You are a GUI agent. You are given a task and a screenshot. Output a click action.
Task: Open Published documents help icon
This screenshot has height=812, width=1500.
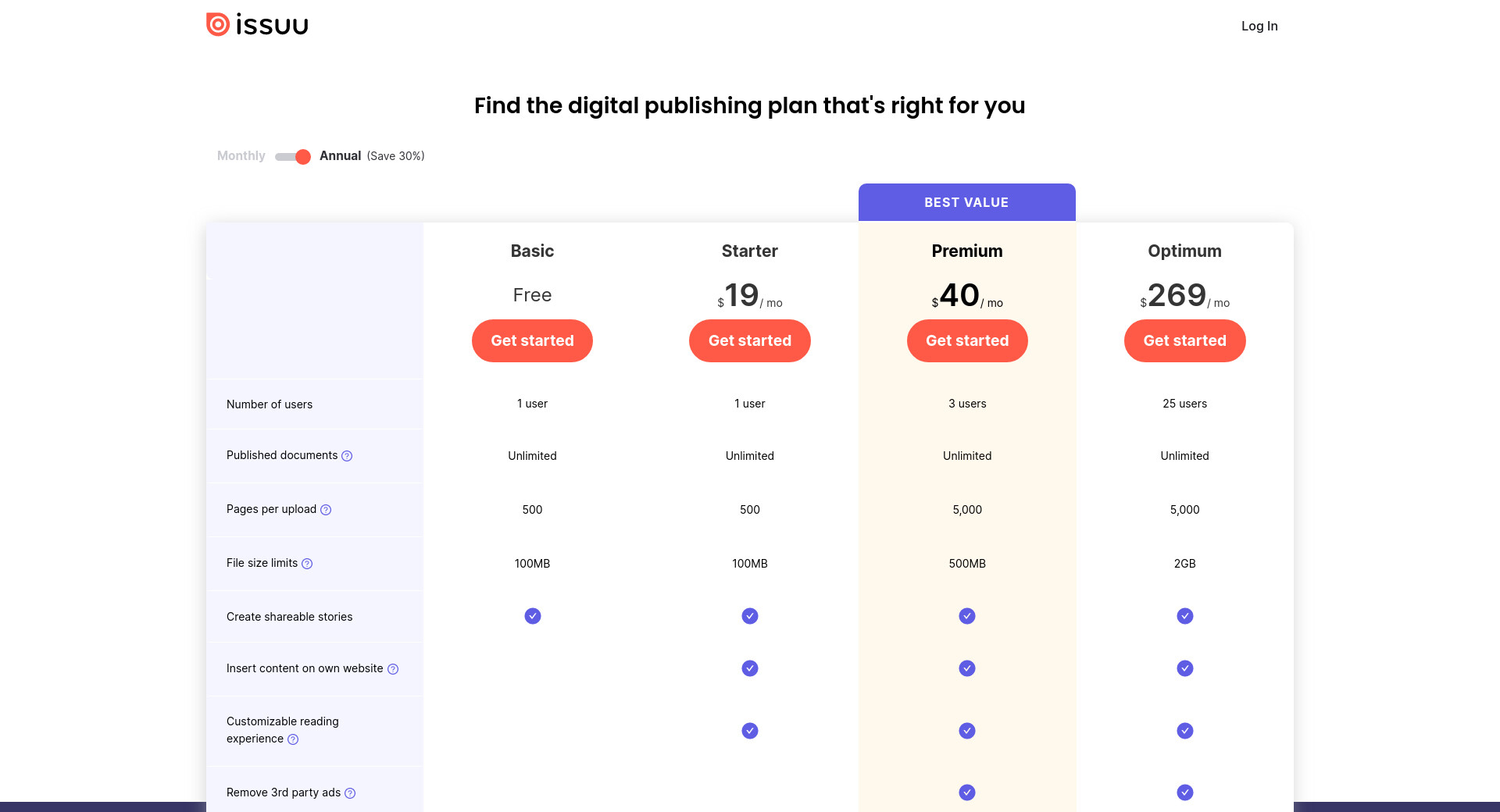click(347, 456)
